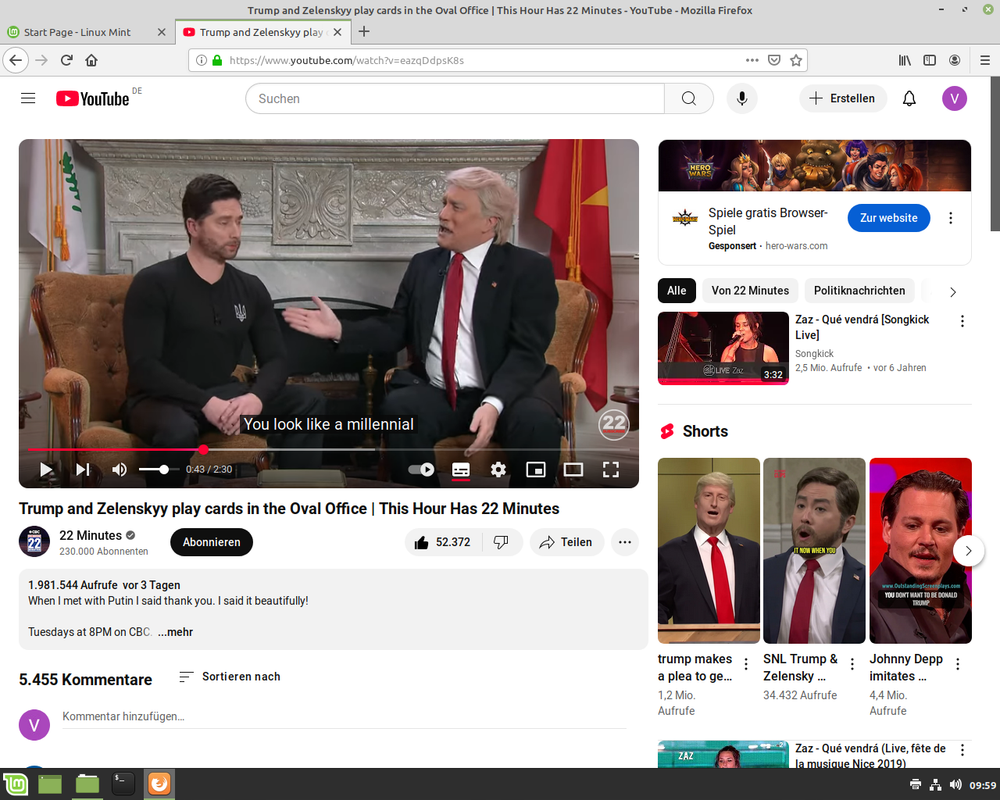
Task: Show more filter chips with the arrow
Action: pyautogui.click(x=953, y=292)
